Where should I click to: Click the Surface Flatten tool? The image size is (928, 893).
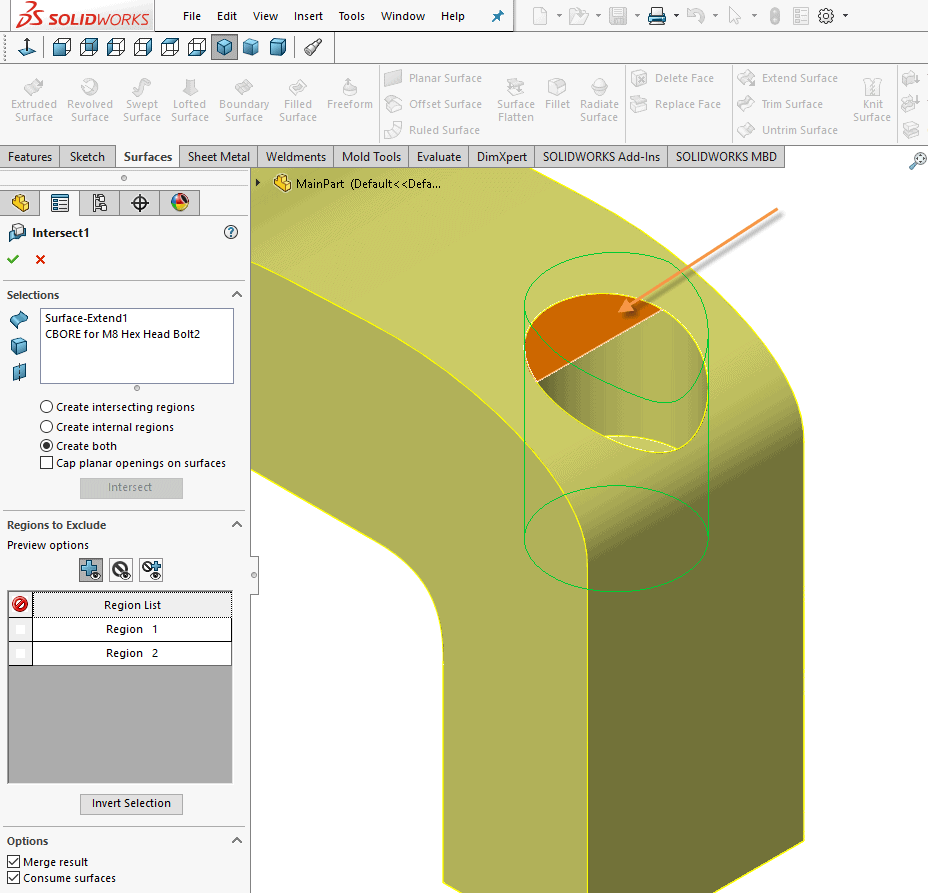pyautogui.click(x=515, y=100)
